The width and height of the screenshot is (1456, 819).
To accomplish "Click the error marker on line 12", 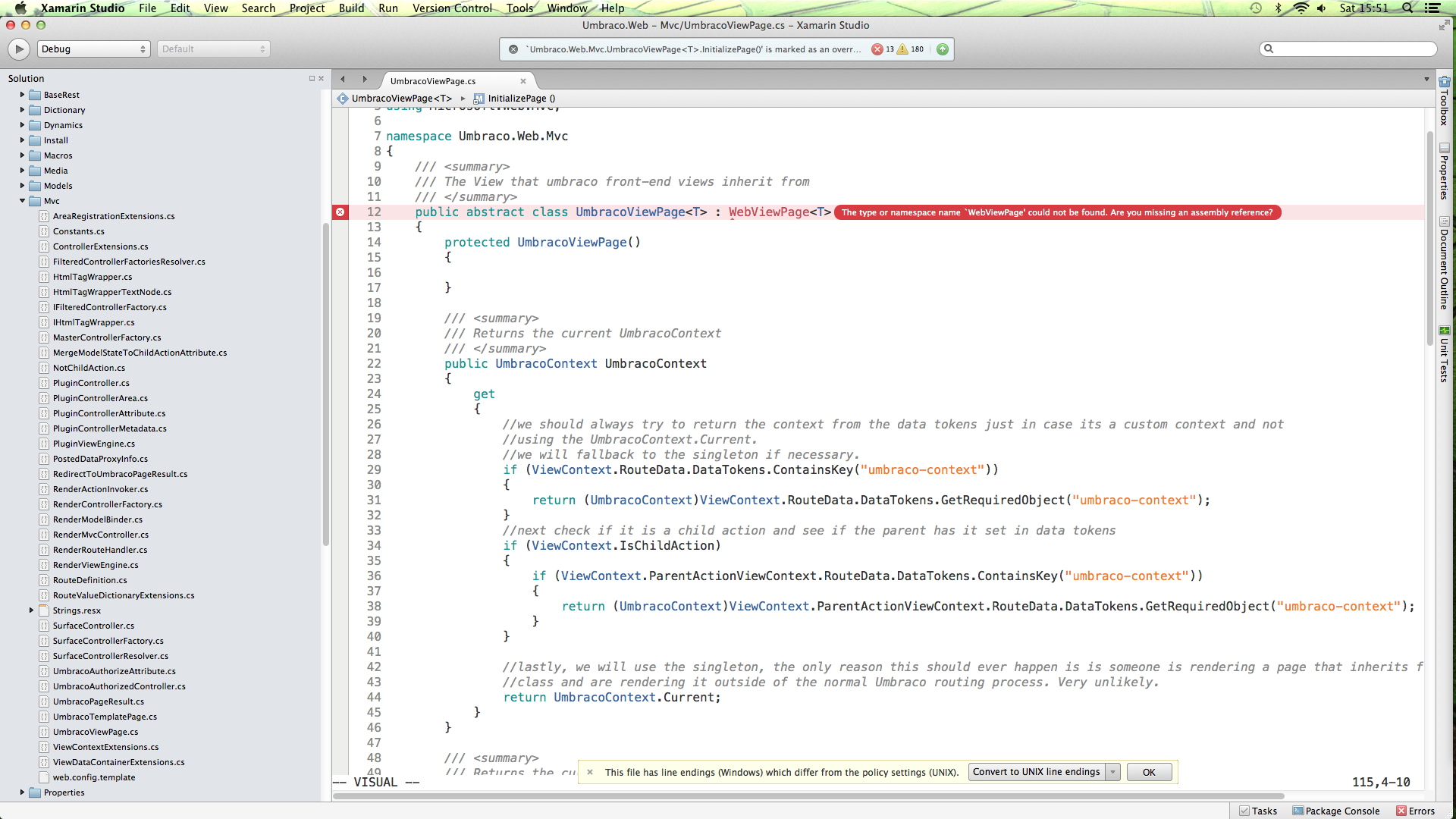I will tap(340, 212).
